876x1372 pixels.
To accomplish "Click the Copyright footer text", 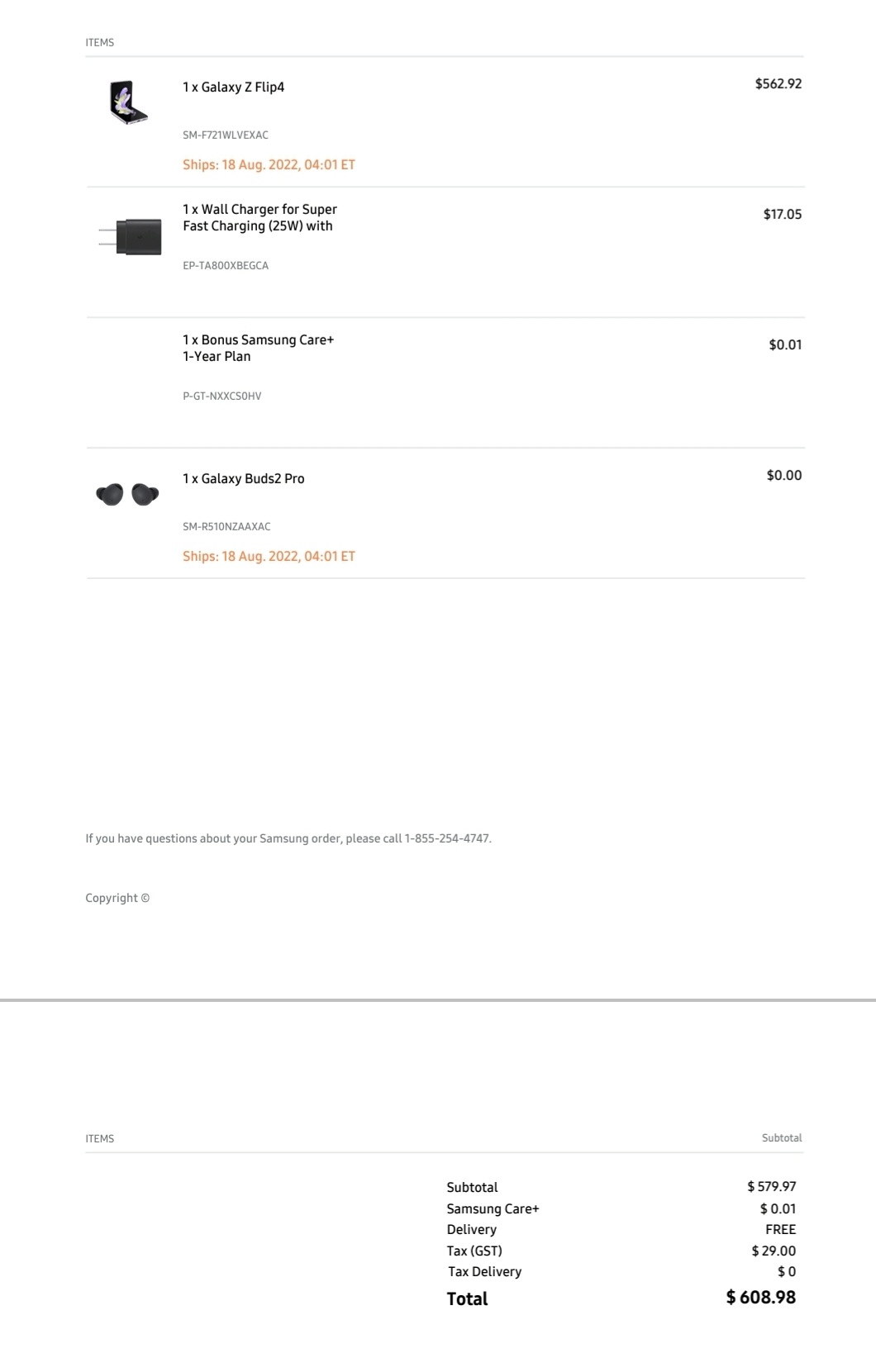I will 117,898.
